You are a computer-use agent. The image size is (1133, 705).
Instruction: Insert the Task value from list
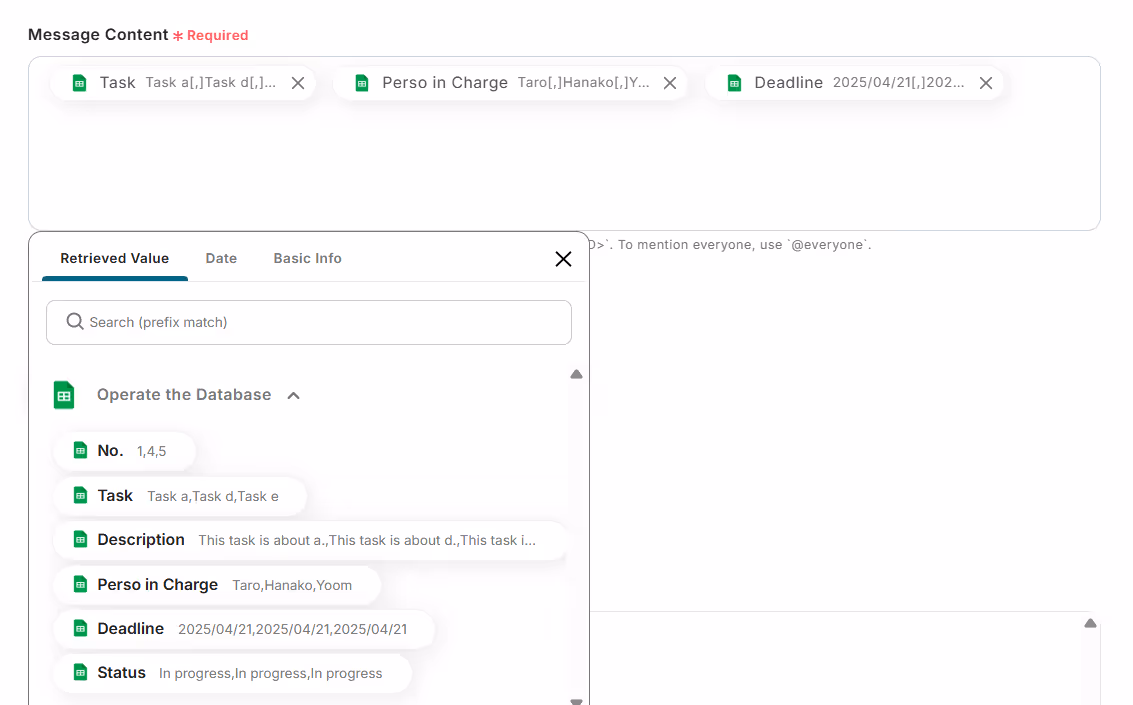[x=180, y=496]
